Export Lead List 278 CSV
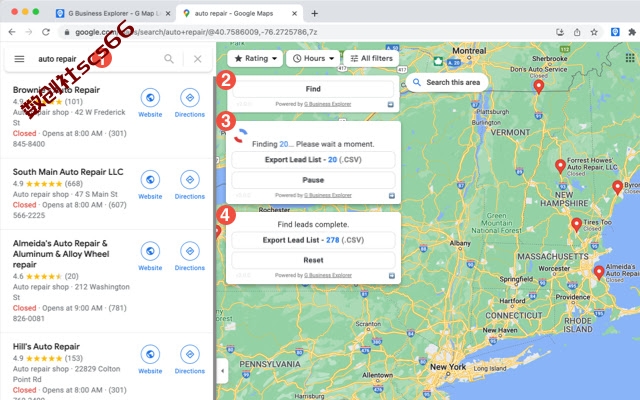The image size is (640, 400). click(x=313, y=240)
